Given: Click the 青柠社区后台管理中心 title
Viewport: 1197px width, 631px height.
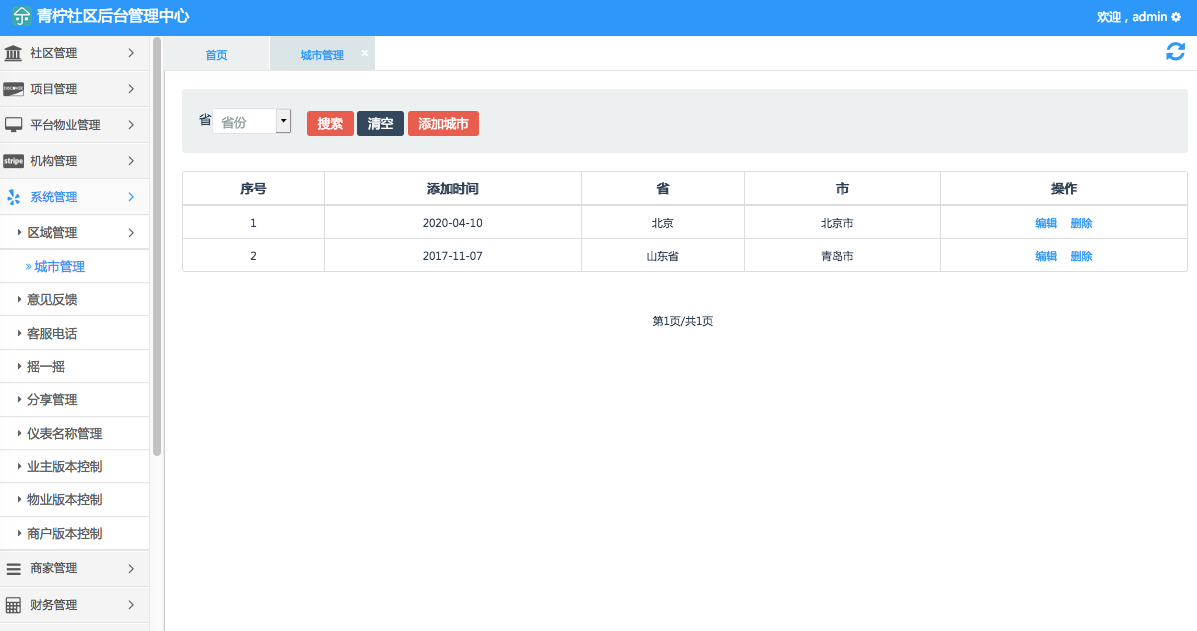Looking at the screenshot, I should click(x=113, y=16).
